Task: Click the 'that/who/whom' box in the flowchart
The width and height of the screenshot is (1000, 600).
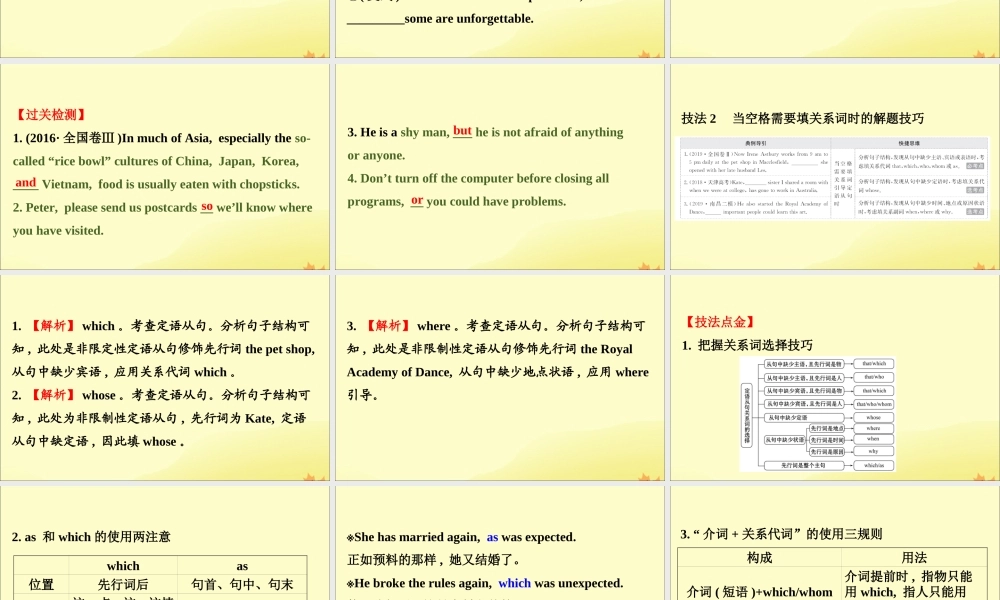Action: [873, 404]
